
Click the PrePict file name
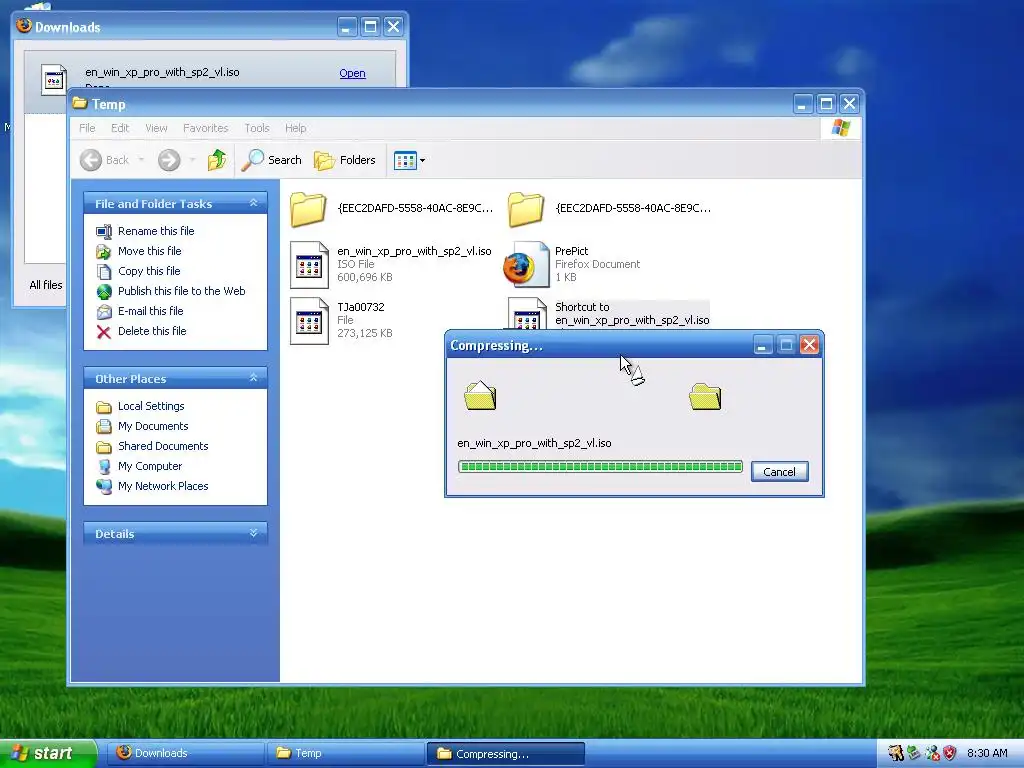pos(571,251)
